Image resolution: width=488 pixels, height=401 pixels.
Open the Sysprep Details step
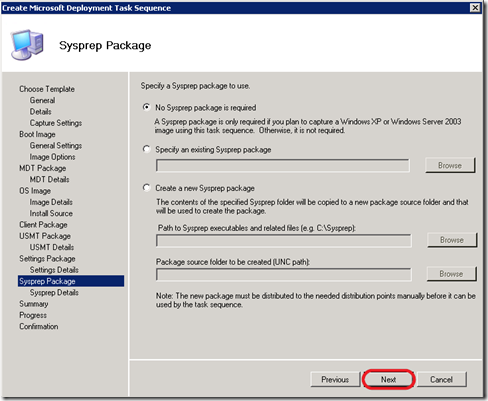[x=54, y=293]
